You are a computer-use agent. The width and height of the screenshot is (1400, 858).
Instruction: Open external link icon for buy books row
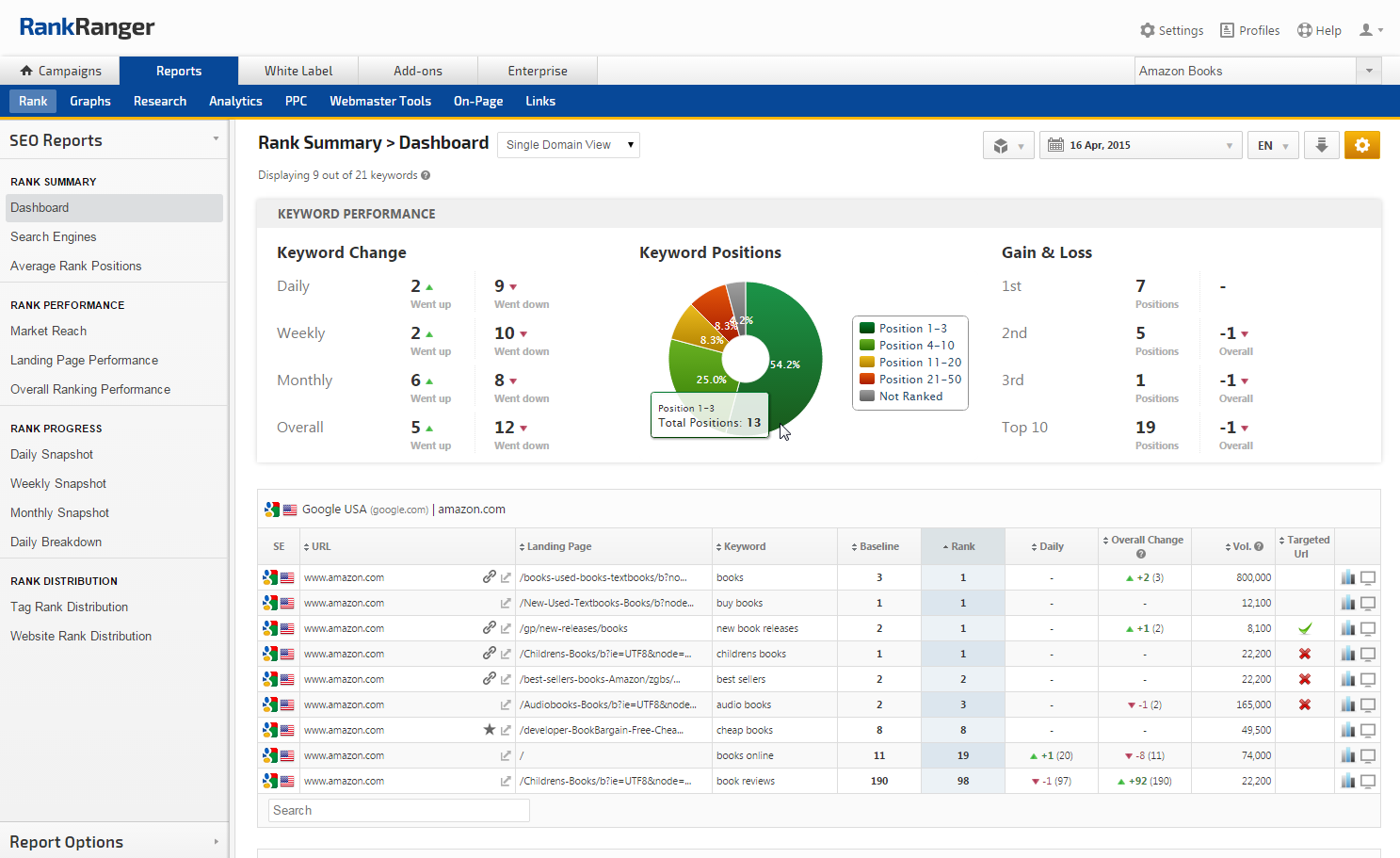pos(506,603)
